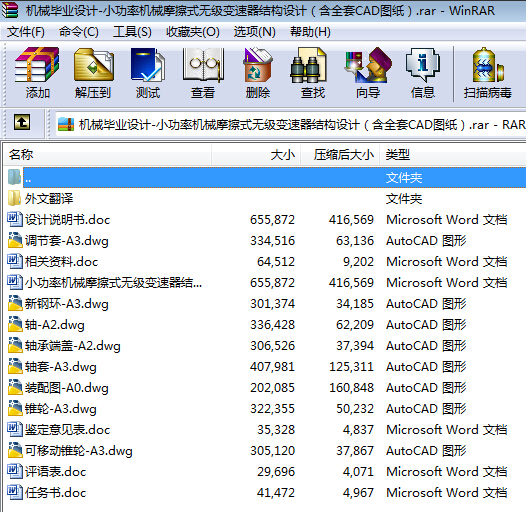This screenshot has width=526, height=512.
Task: Open the View (查看) toolbar icon
Action: [203, 65]
